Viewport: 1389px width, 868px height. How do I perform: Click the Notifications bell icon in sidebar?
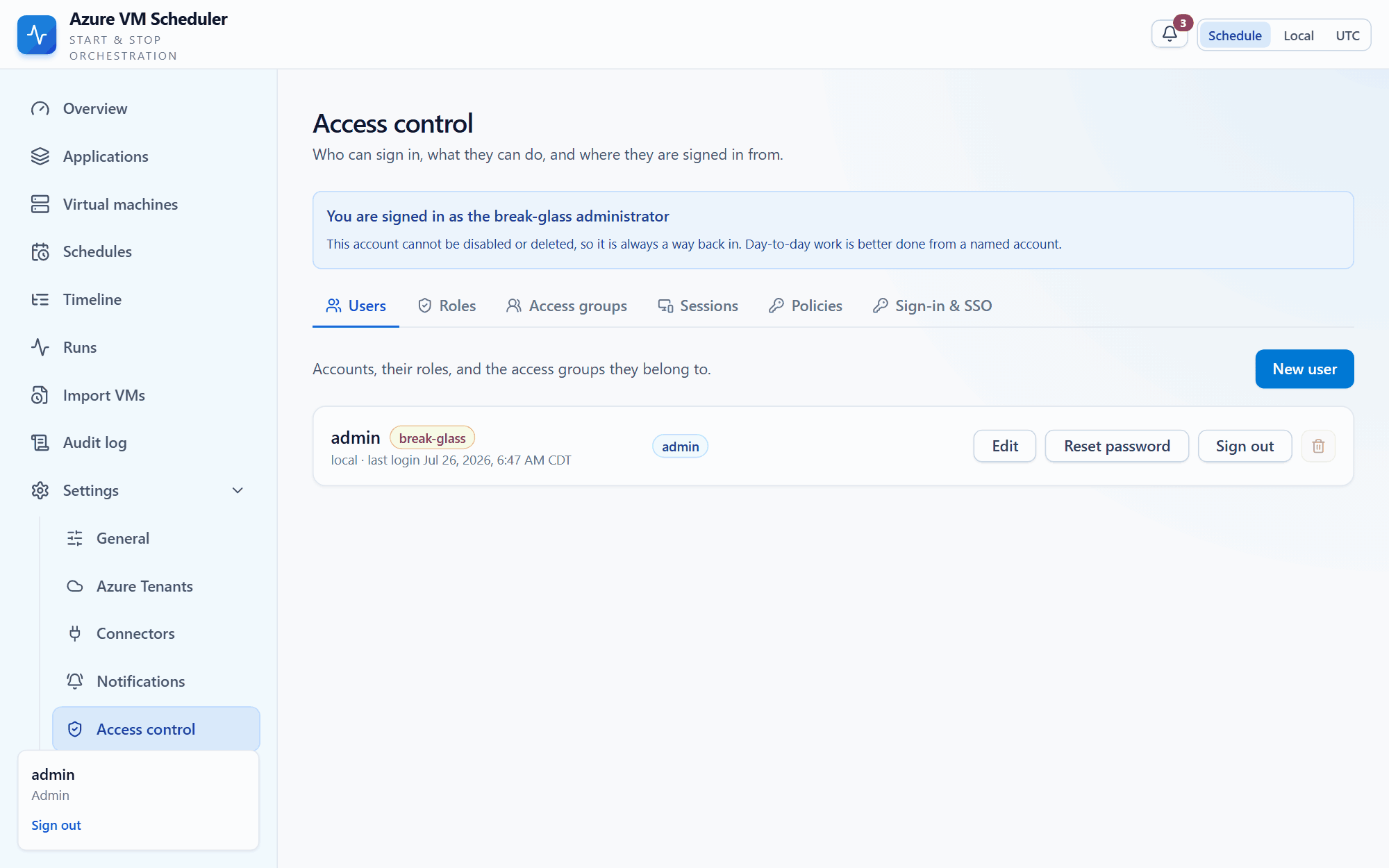(x=75, y=681)
